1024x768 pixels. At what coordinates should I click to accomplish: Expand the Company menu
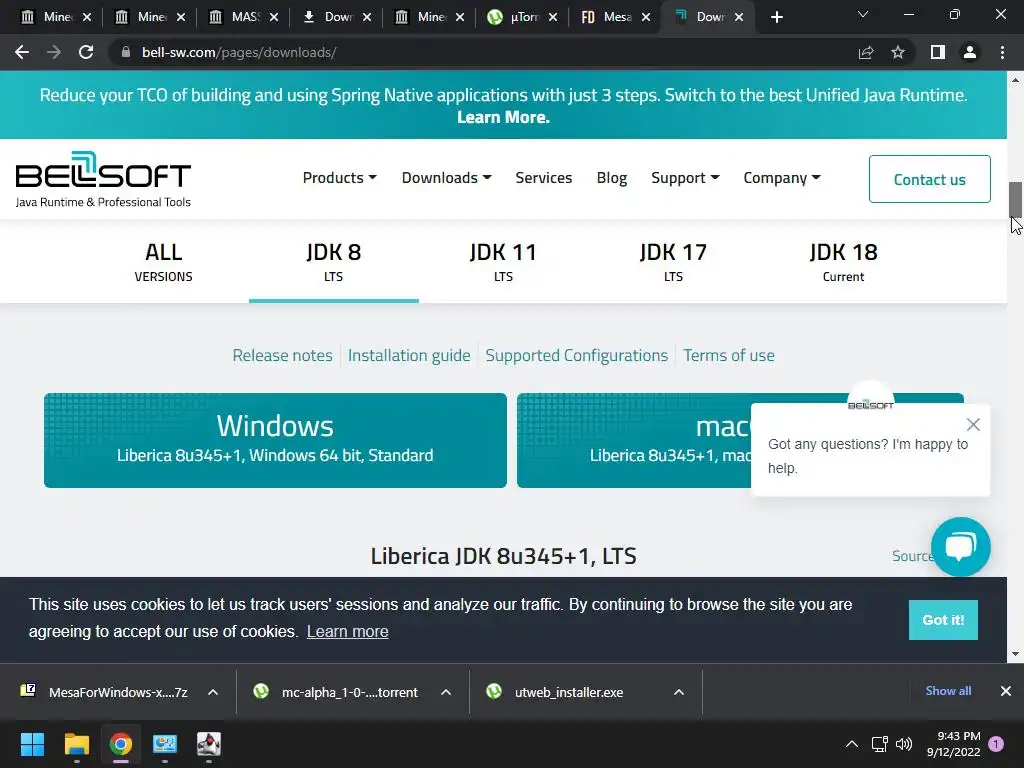tap(782, 178)
